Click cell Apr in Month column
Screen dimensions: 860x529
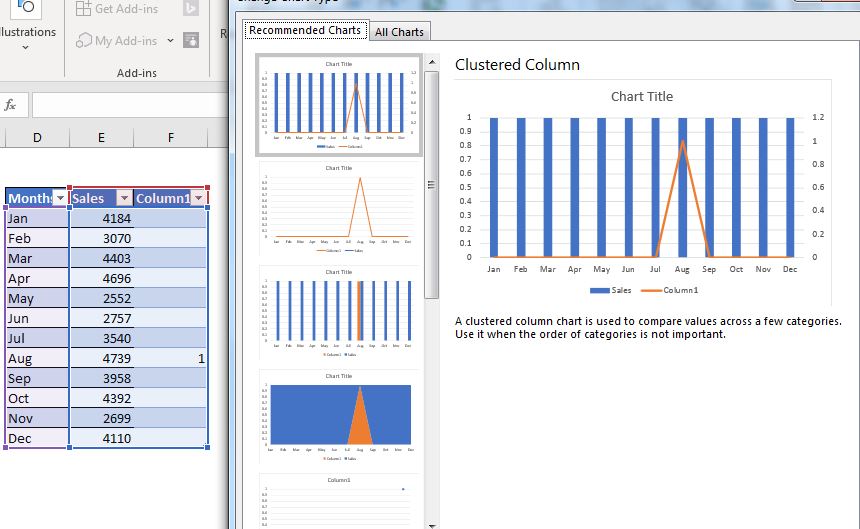click(37, 278)
